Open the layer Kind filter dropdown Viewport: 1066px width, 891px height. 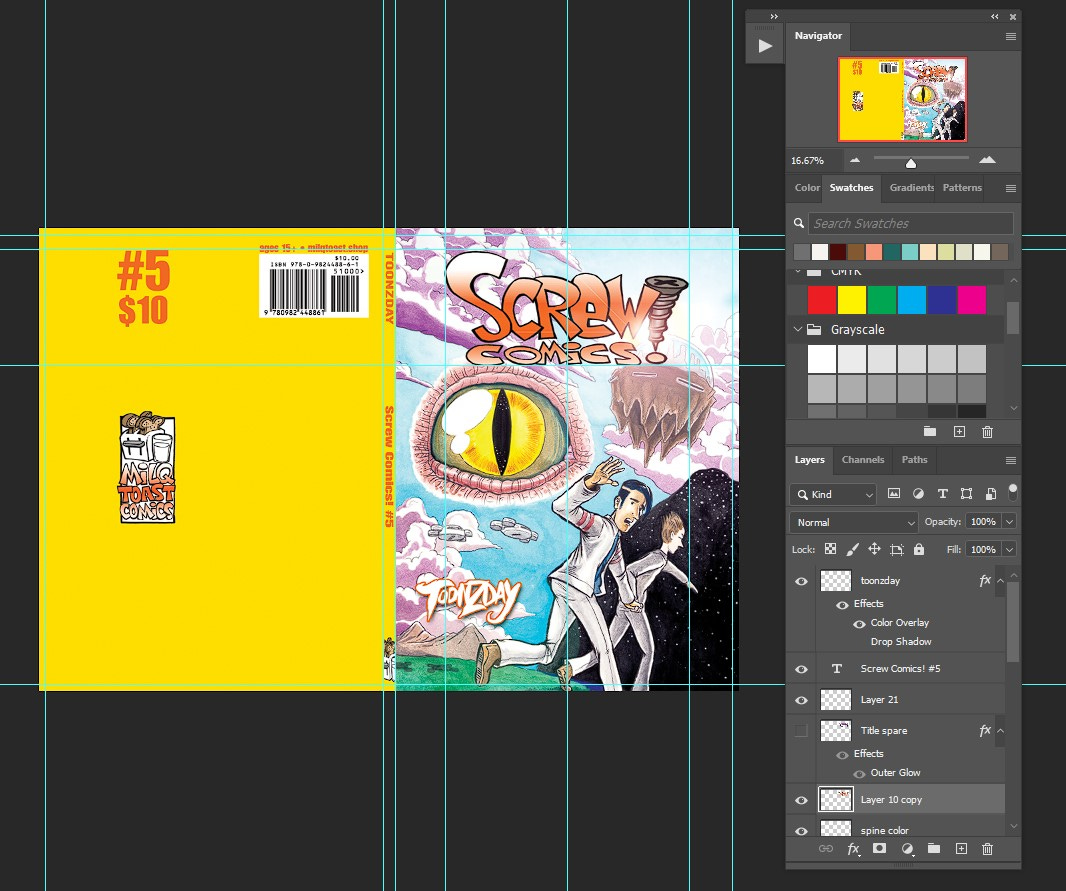pos(833,494)
